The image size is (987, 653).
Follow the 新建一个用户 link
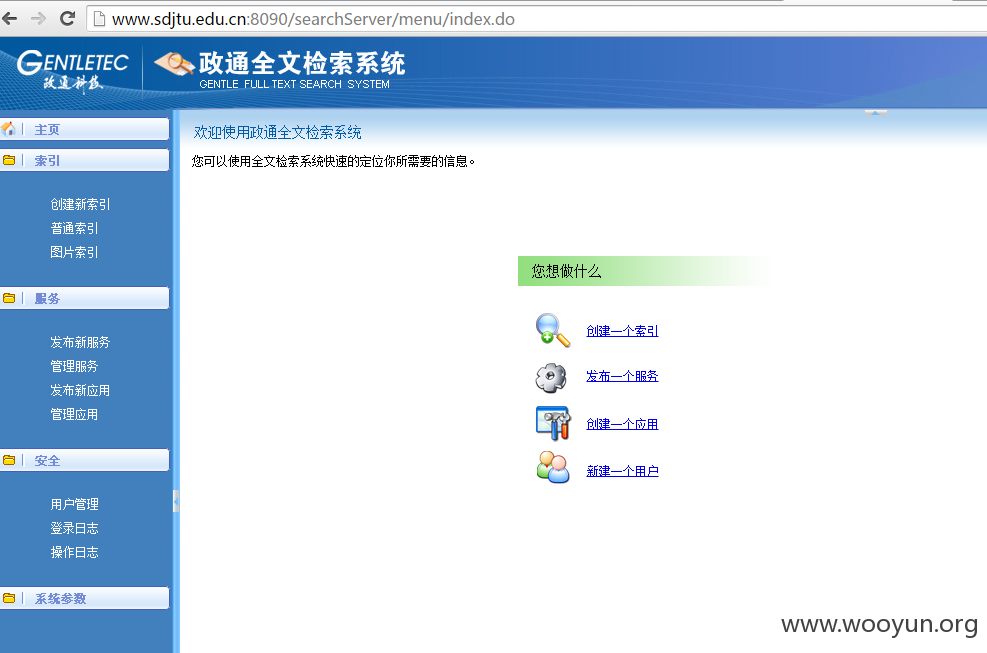coord(622,471)
